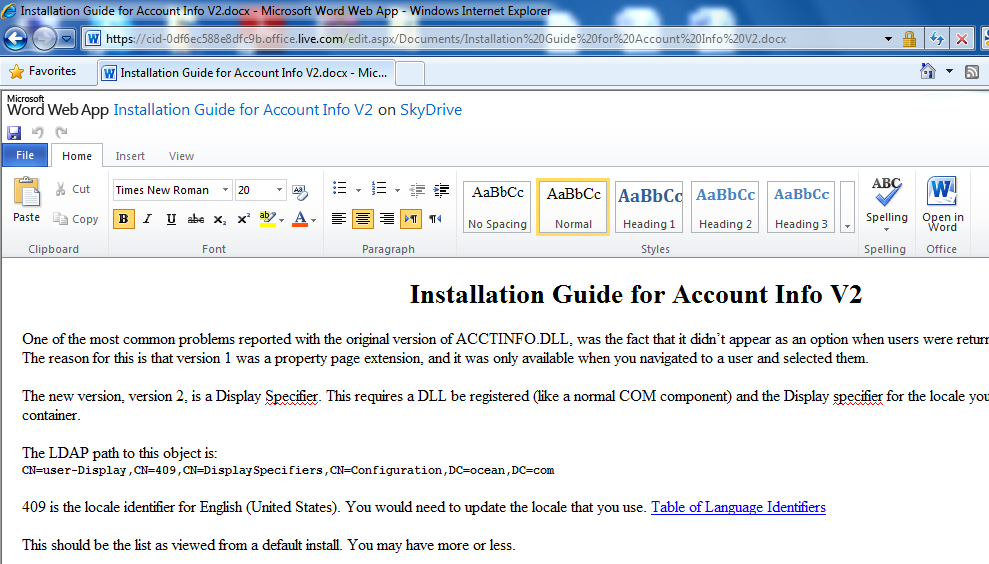Increase paragraph indent
This screenshot has width=989, height=564.
(442, 189)
